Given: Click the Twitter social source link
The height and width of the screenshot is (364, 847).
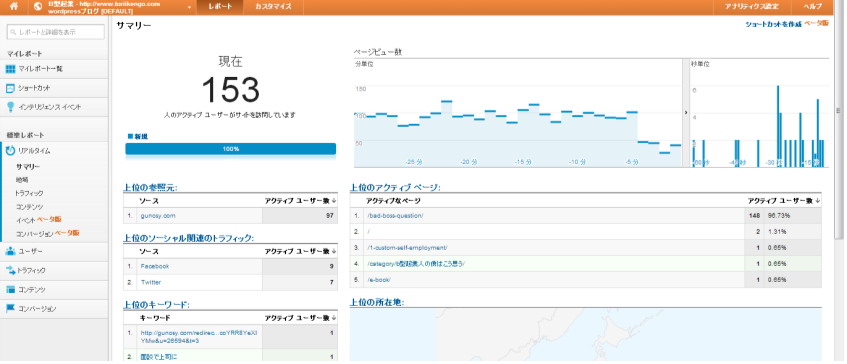Looking at the screenshot, I should [151, 282].
